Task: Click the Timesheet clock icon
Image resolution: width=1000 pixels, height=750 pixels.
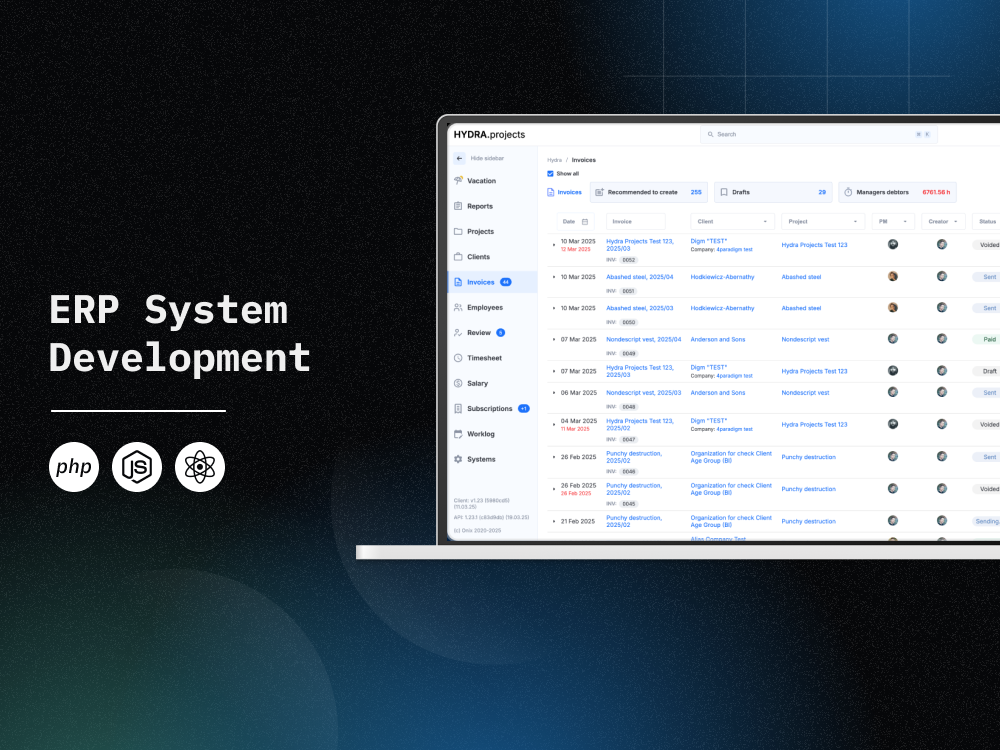Action: coord(458,358)
